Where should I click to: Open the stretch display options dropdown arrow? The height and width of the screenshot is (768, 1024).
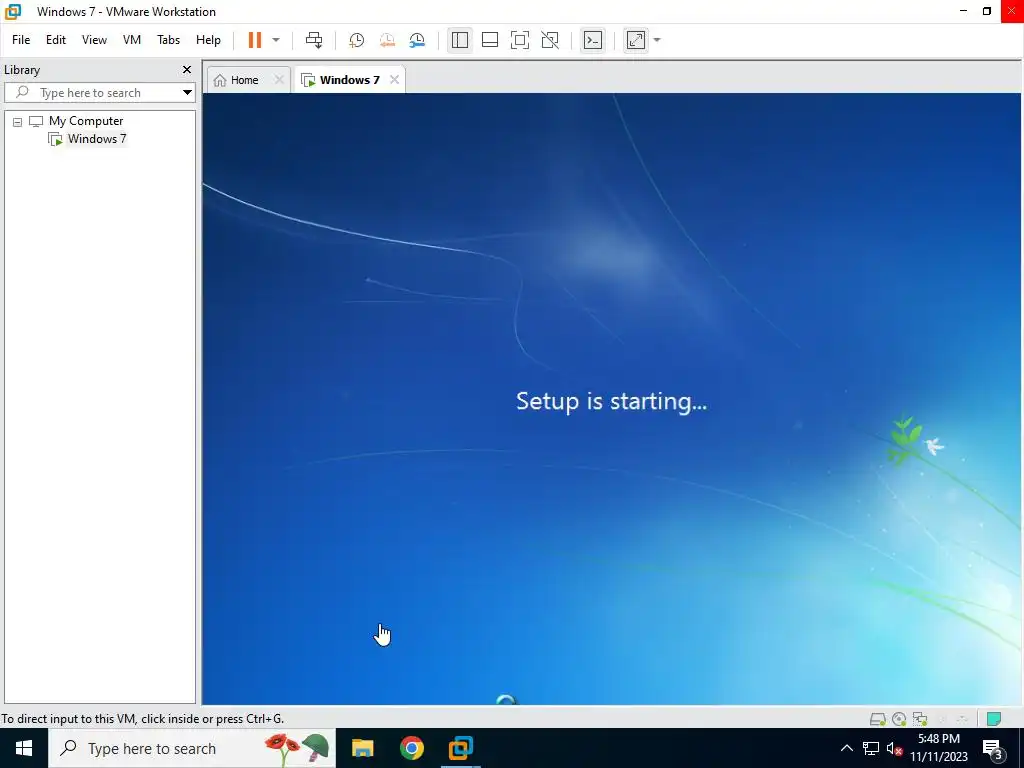pyautogui.click(x=657, y=40)
